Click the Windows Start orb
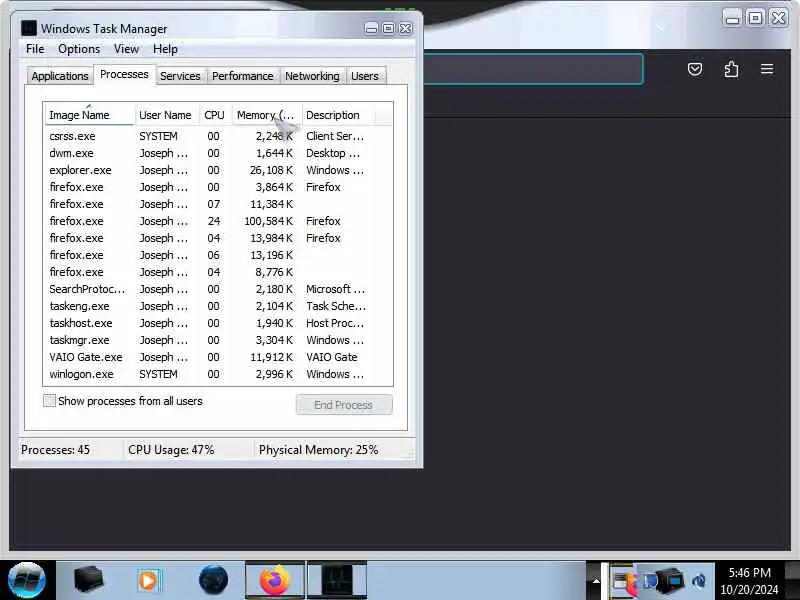 (x=27, y=580)
